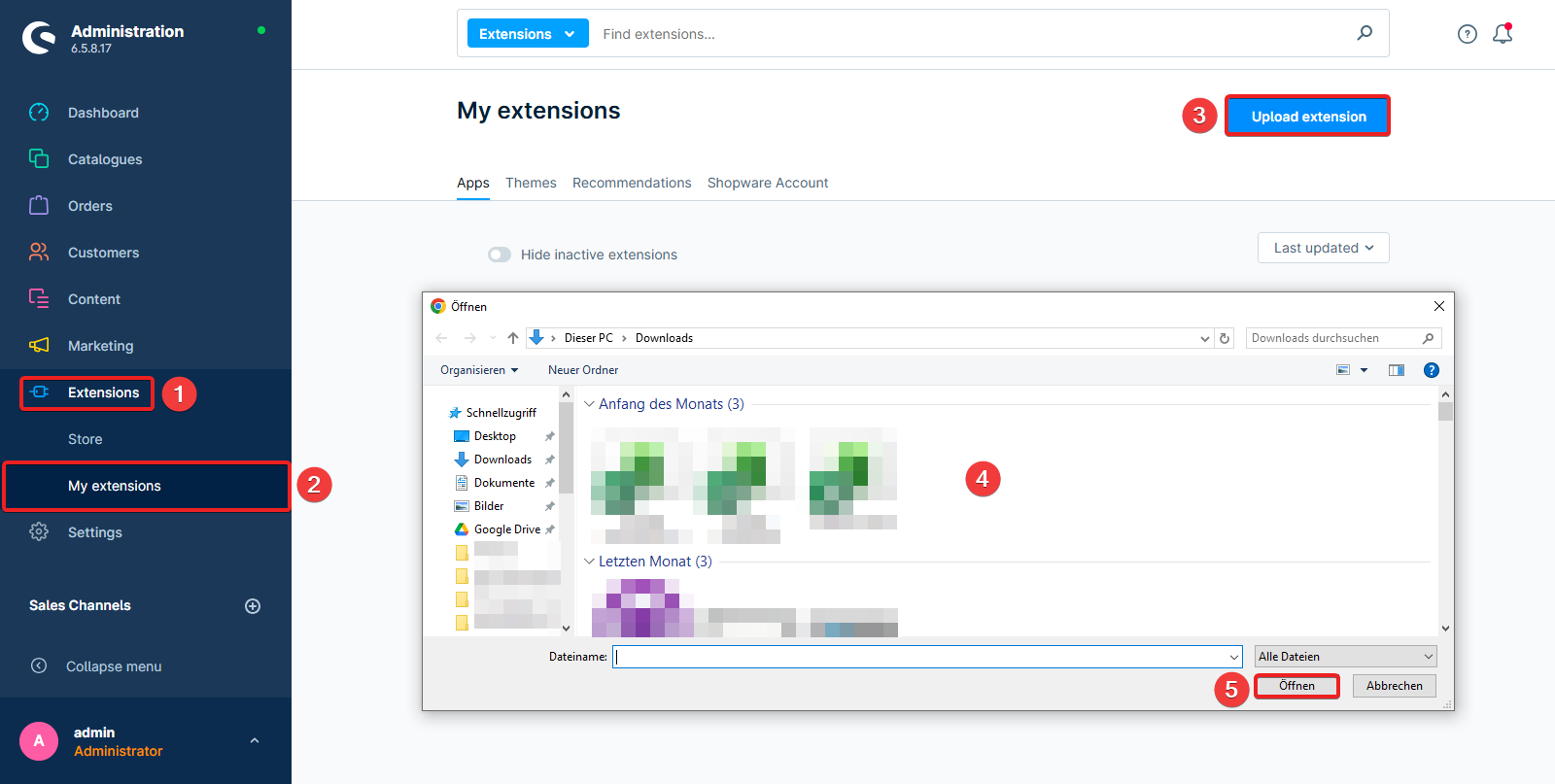Open the Last updated sort dropdown
Image resolution: width=1555 pixels, height=784 pixels.
(1323, 248)
